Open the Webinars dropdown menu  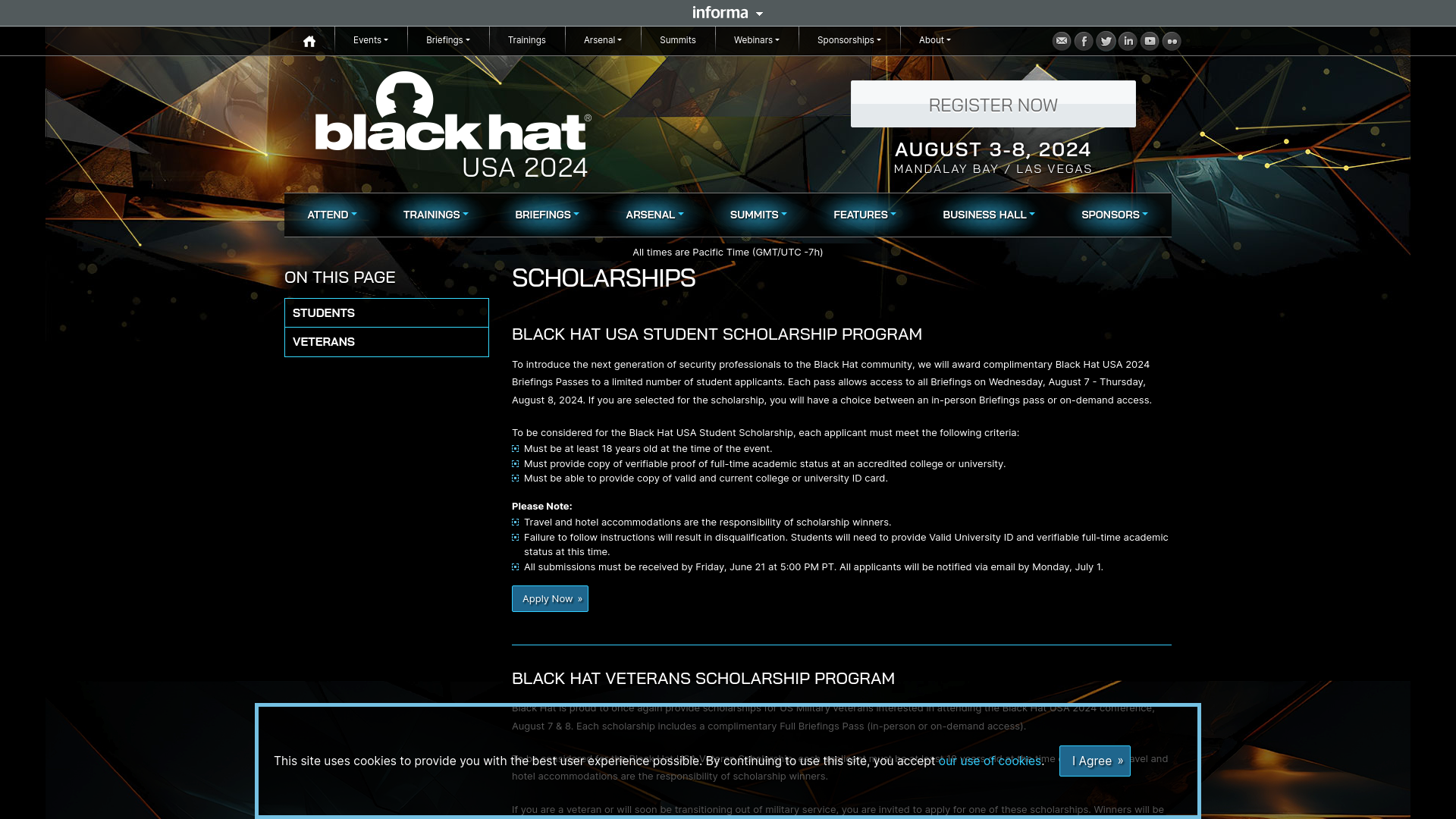coord(757,40)
